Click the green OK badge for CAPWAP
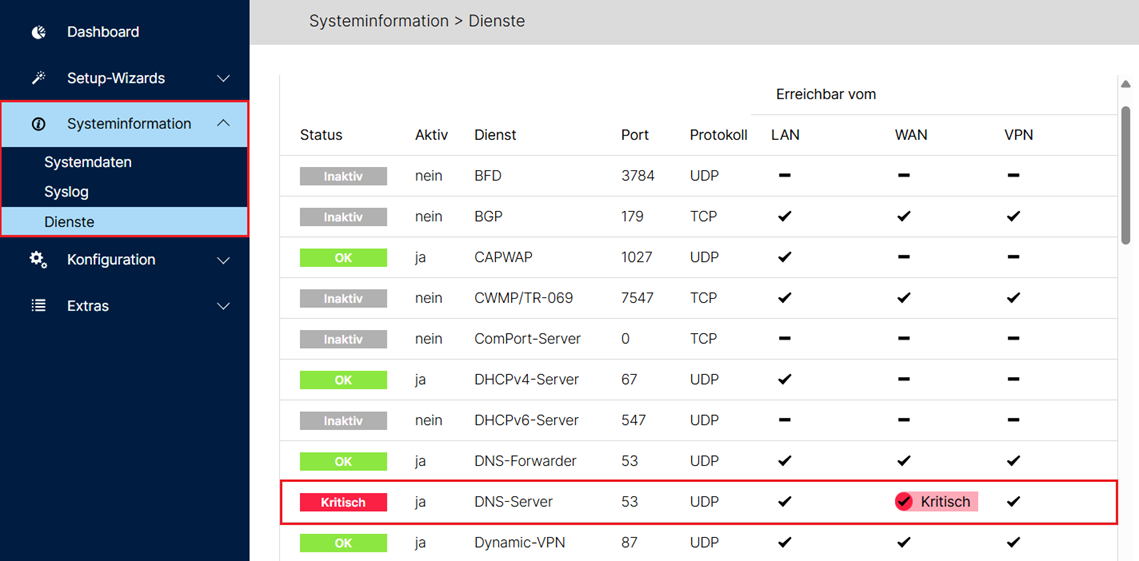This screenshot has width=1139, height=561. 343,257
